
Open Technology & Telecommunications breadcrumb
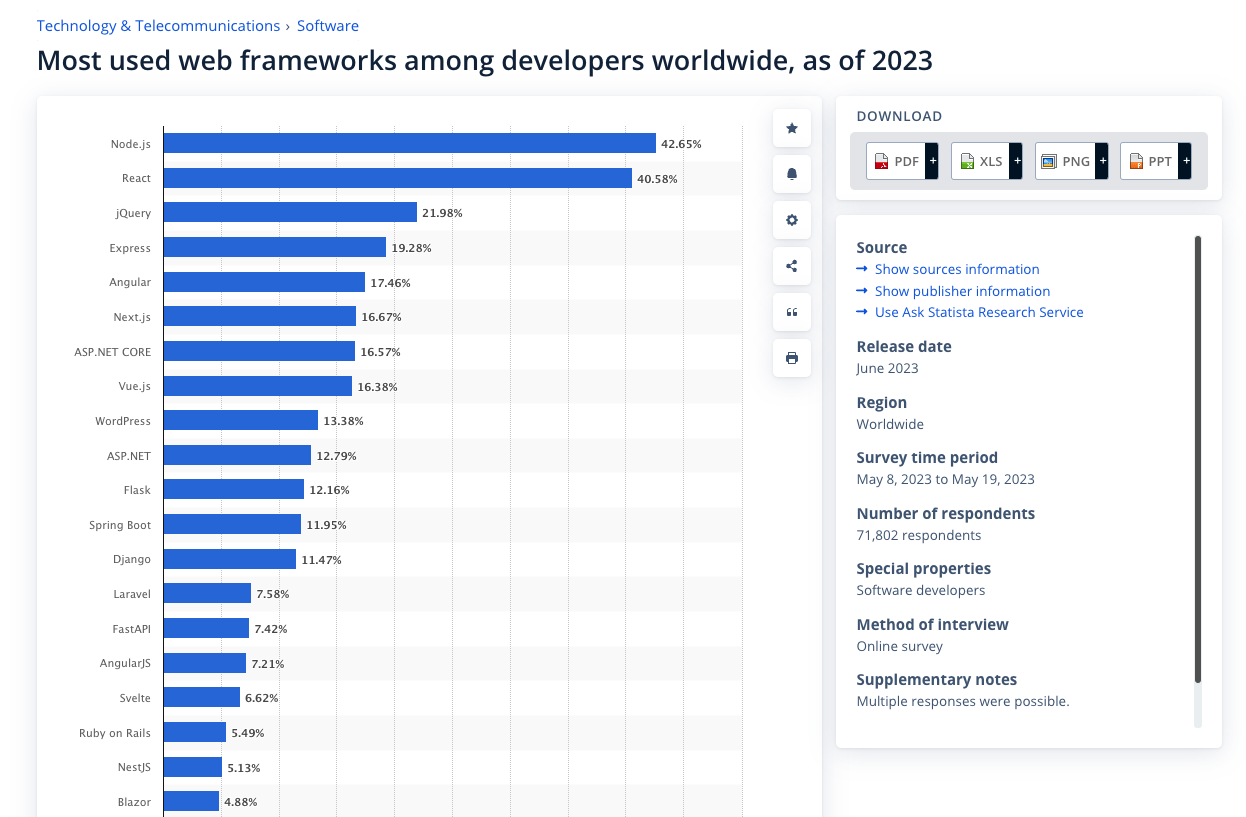[x=158, y=26]
